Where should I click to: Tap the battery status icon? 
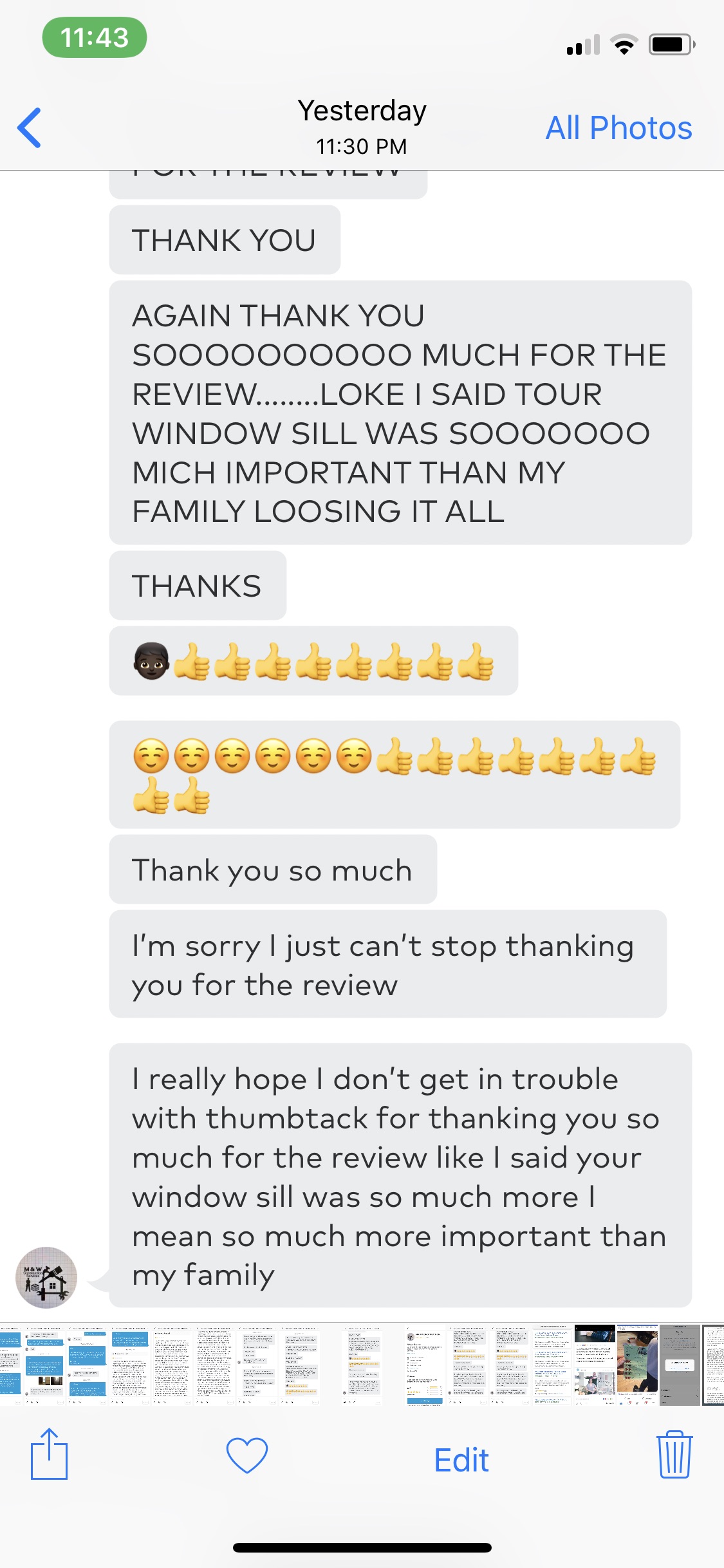click(x=672, y=44)
